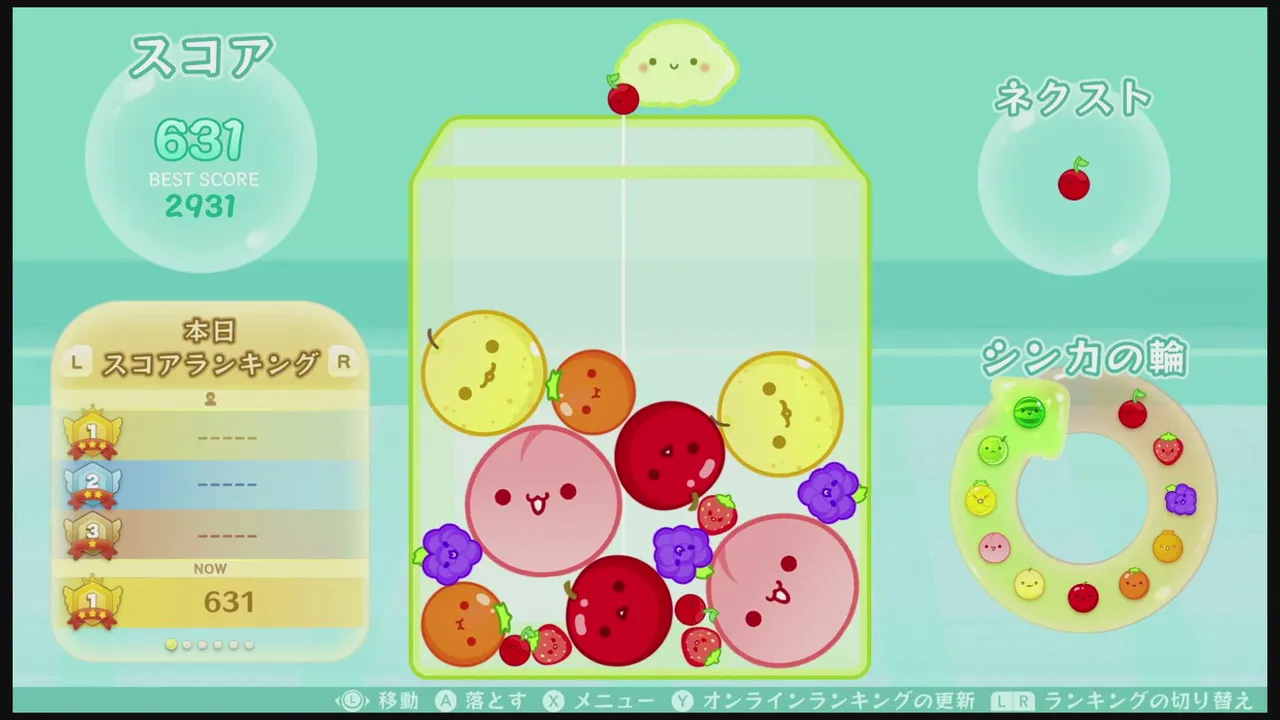
Task: Click the best score value 2931
Action: pos(201,206)
